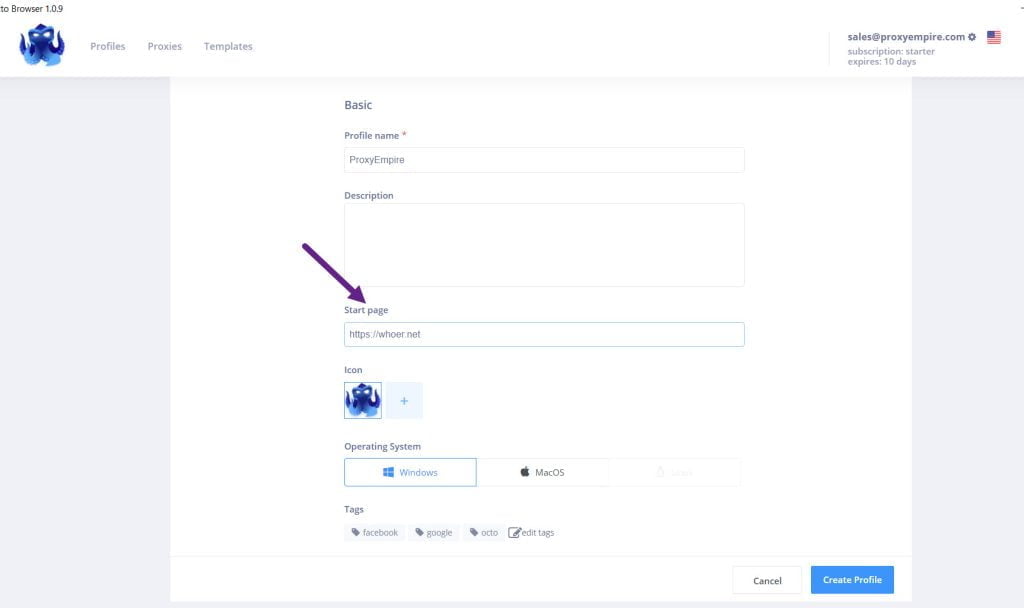This screenshot has width=1024, height=608.
Task: Click the 'subscription: starter' text
Action: [x=891, y=52]
